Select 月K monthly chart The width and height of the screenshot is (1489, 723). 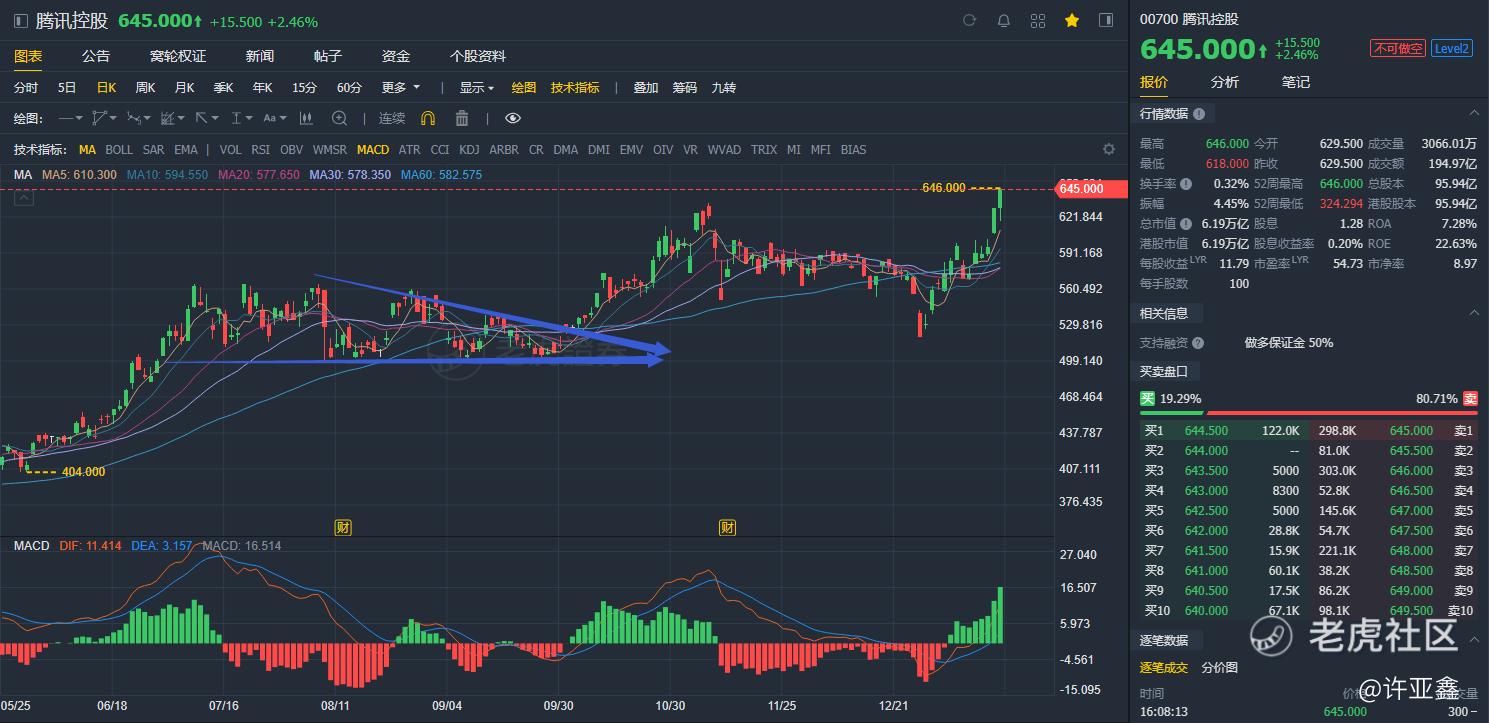tap(184, 88)
